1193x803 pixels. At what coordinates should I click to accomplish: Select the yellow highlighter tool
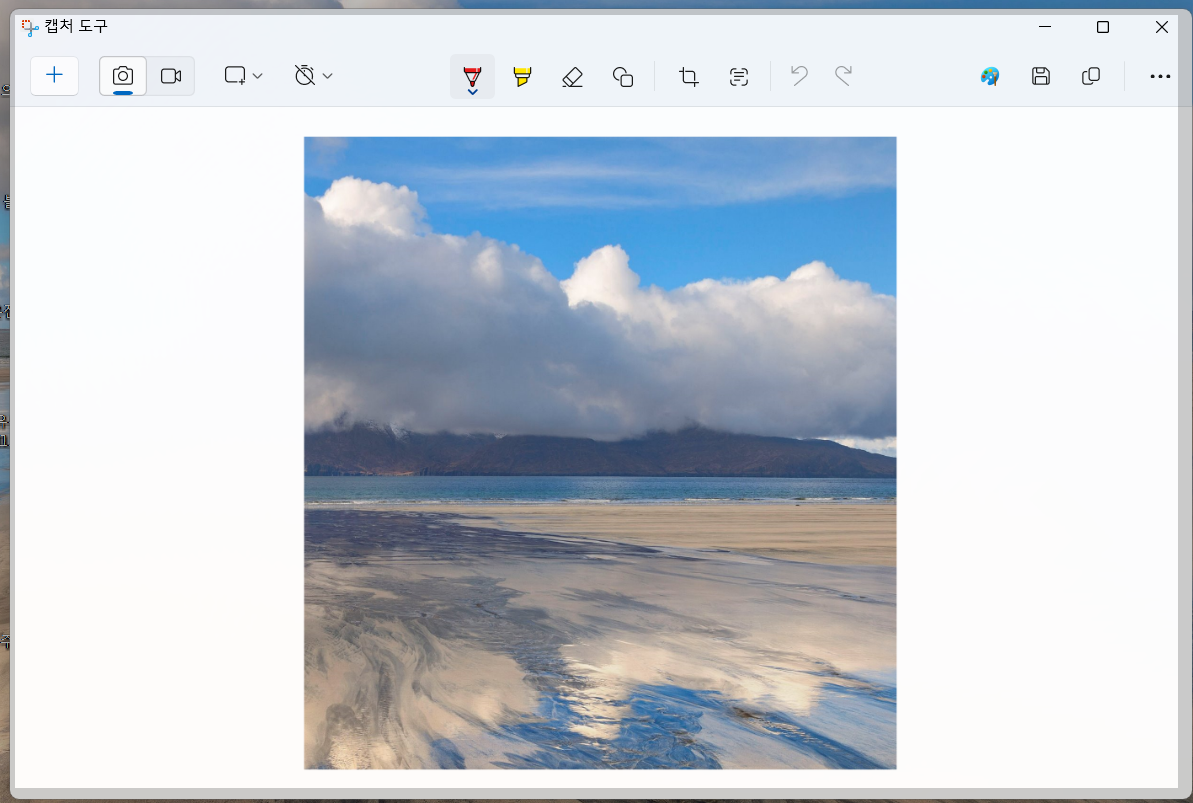pyautogui.click(x=522, y=76)
